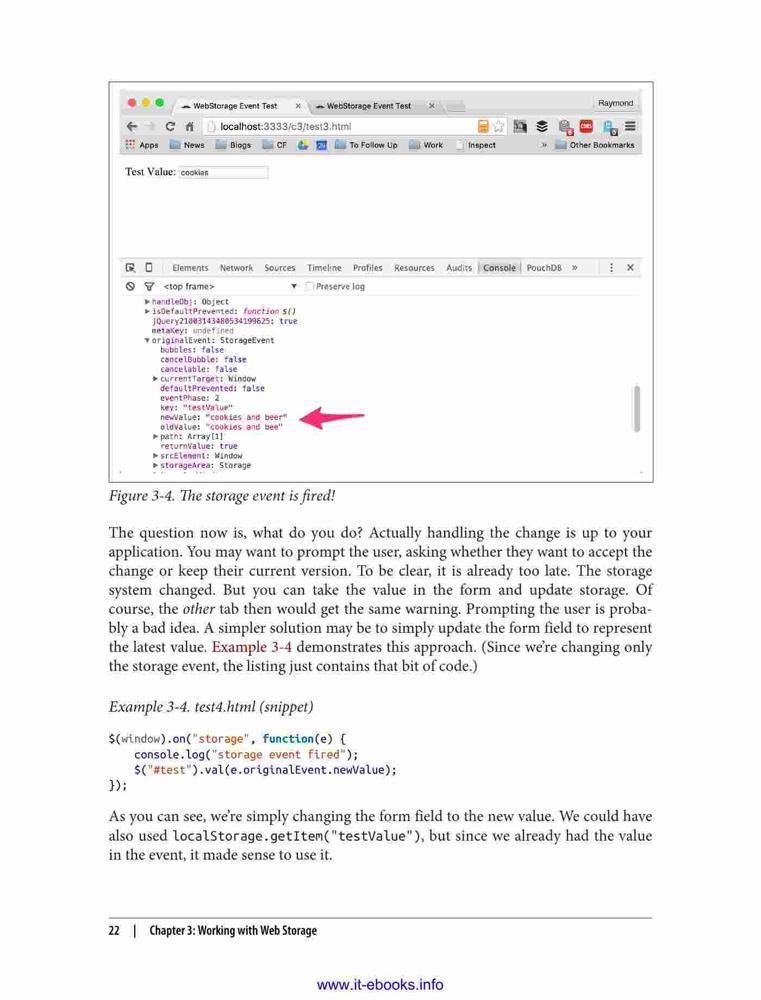This screenshot has width=761, height=1000.
Task: Click the orange extension icon in the address bar
Action: (483, 126)
